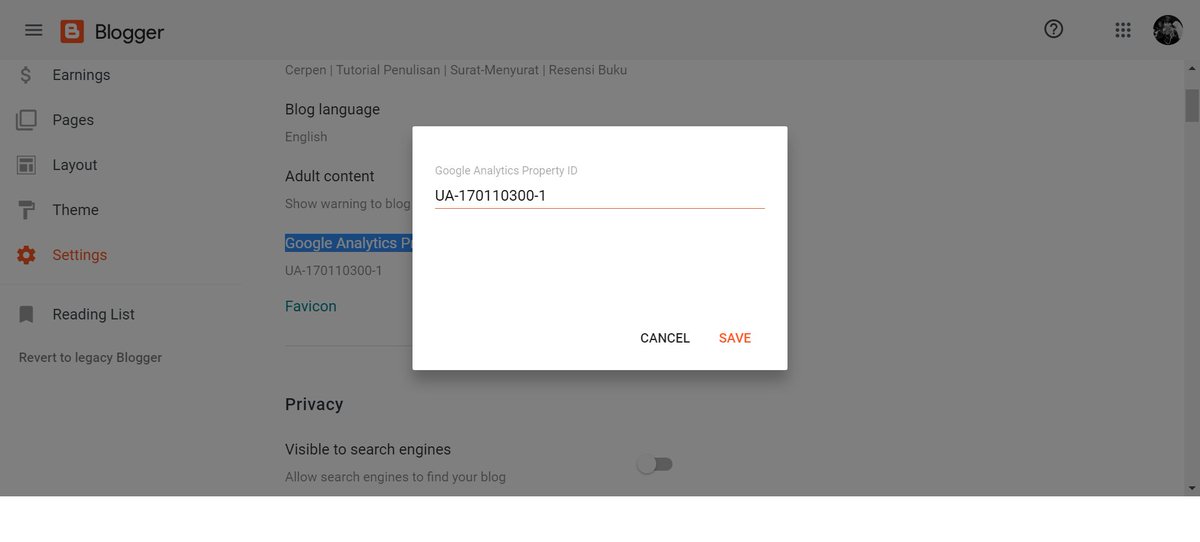Click the English language value
The height and width of the screenshot is (542, 1200).
tap(306, 137)
